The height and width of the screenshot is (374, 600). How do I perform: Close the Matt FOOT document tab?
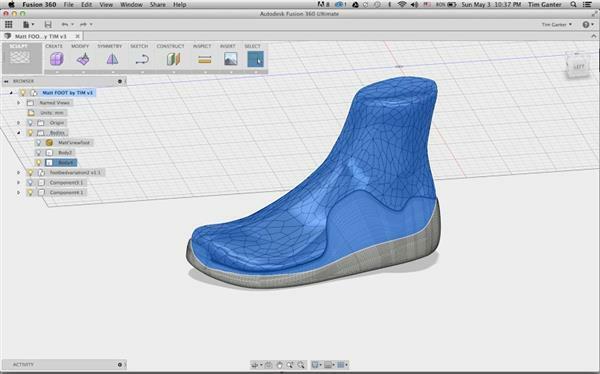(x=77, y=36)
